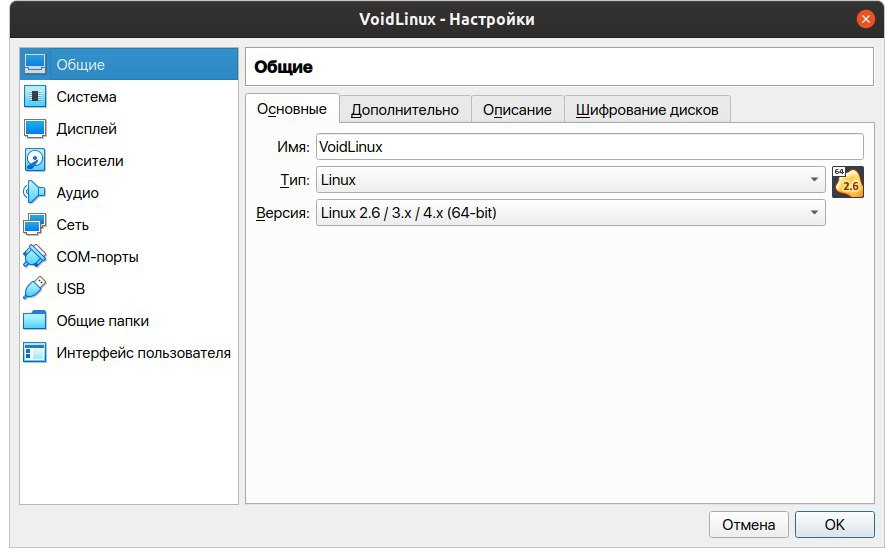Select the Дисплей label in sidebar
Viewport: 894px width, 557px height.
pos(87,129)
